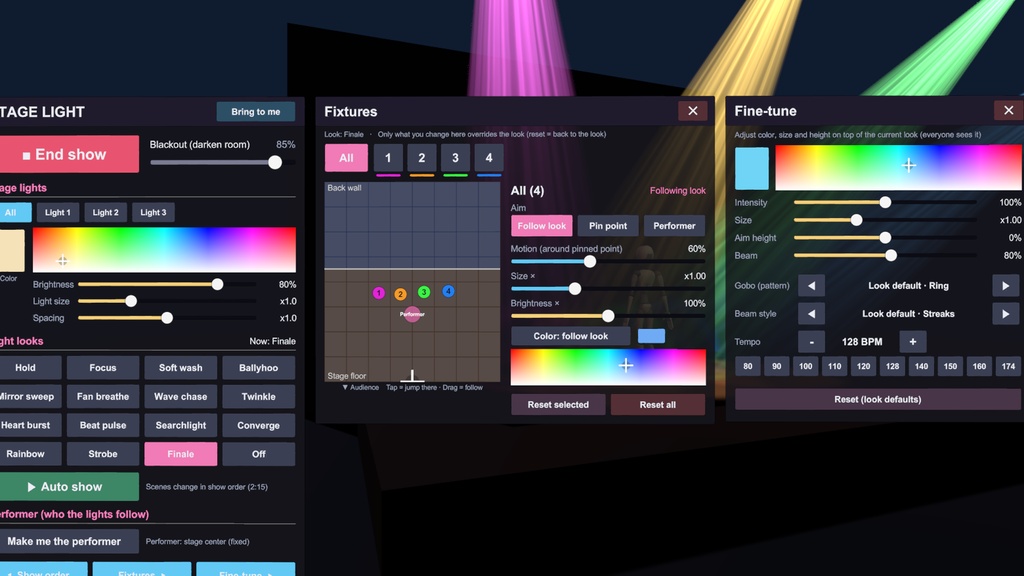Click the Spacing slider handle
Screen dimensions: 1024x576
pos(167,318)
